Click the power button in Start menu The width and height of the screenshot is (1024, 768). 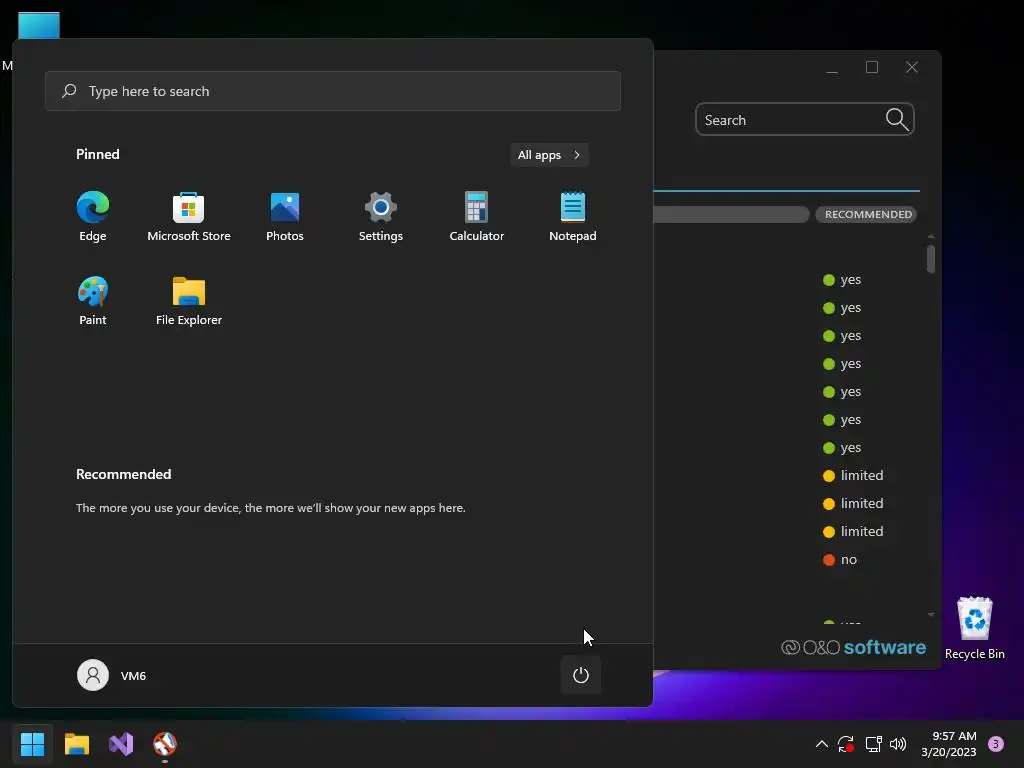(581, 675)
